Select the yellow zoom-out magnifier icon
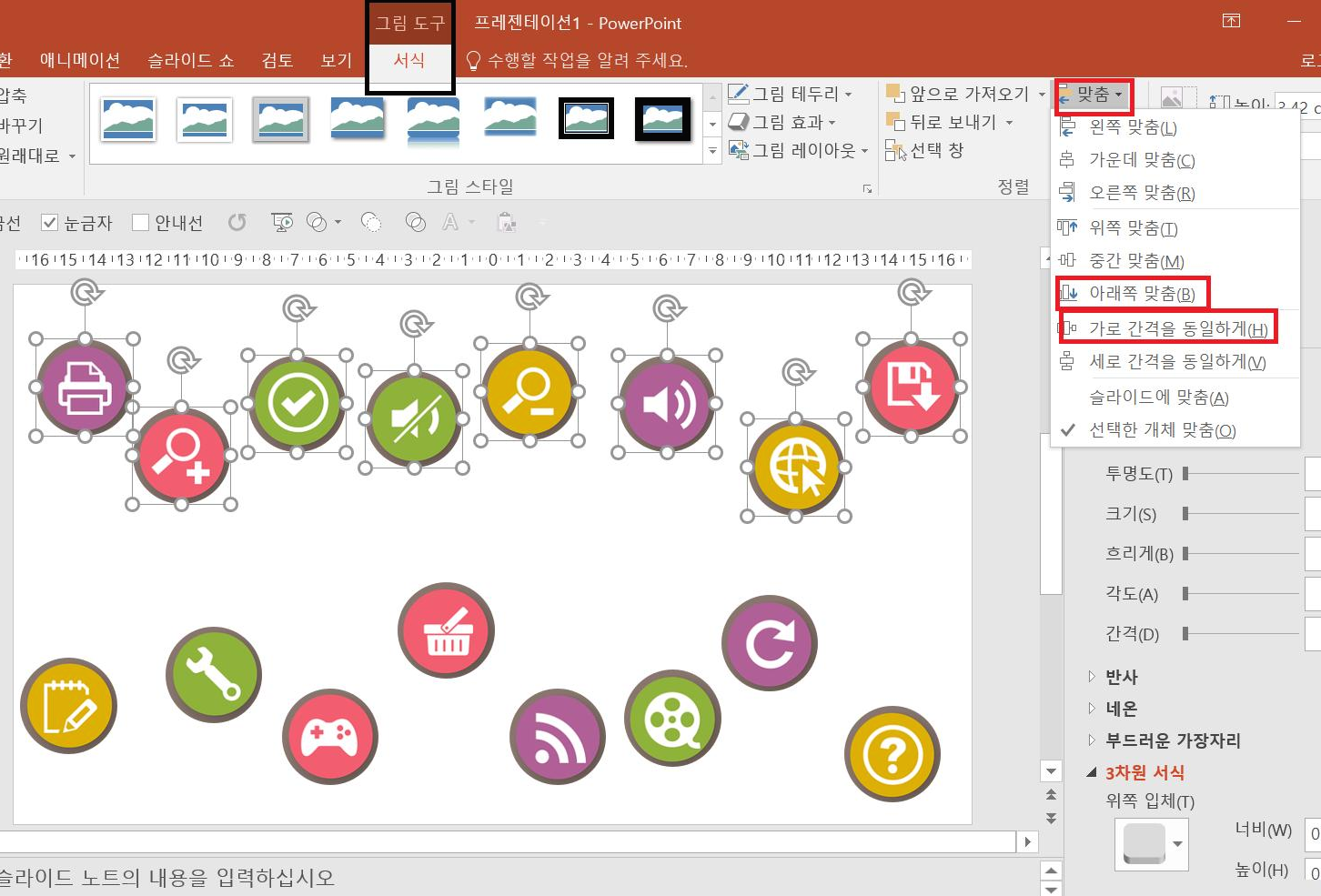The width and height of the screenshot is (1321, 896). (529, 392)
